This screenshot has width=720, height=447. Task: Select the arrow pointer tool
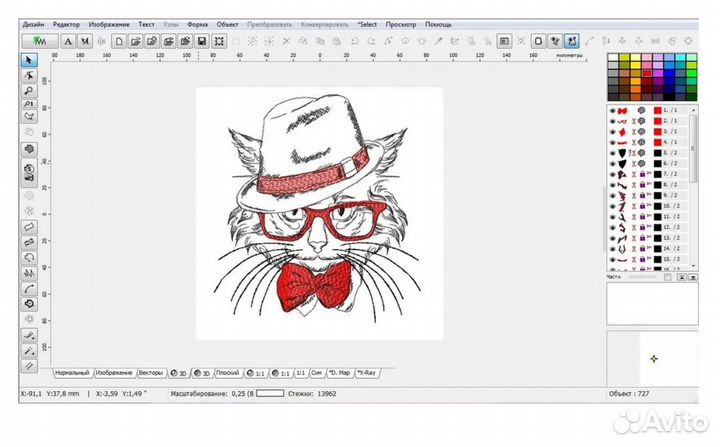pos(30,61)
